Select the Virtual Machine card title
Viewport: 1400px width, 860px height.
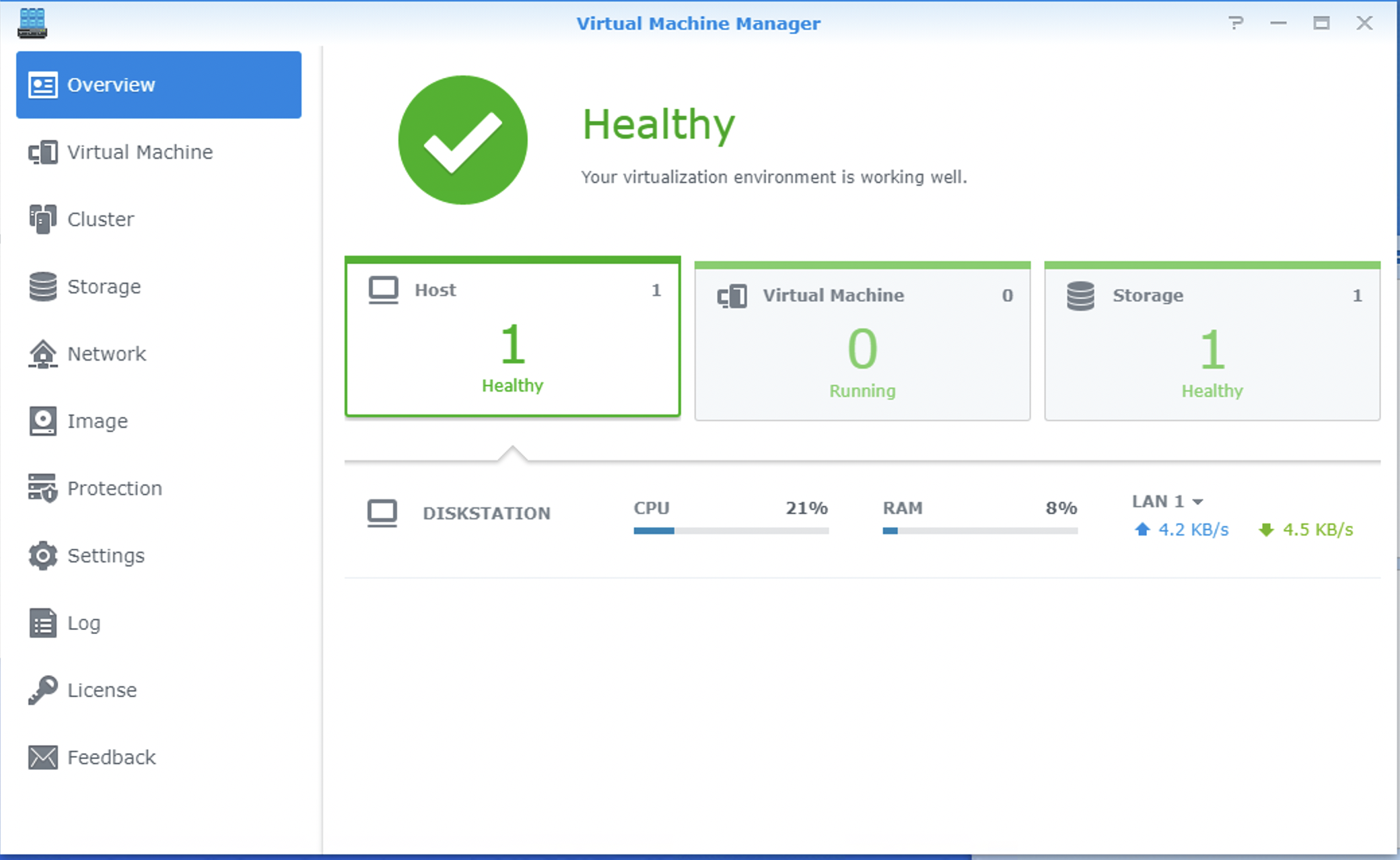coord(833,295)
